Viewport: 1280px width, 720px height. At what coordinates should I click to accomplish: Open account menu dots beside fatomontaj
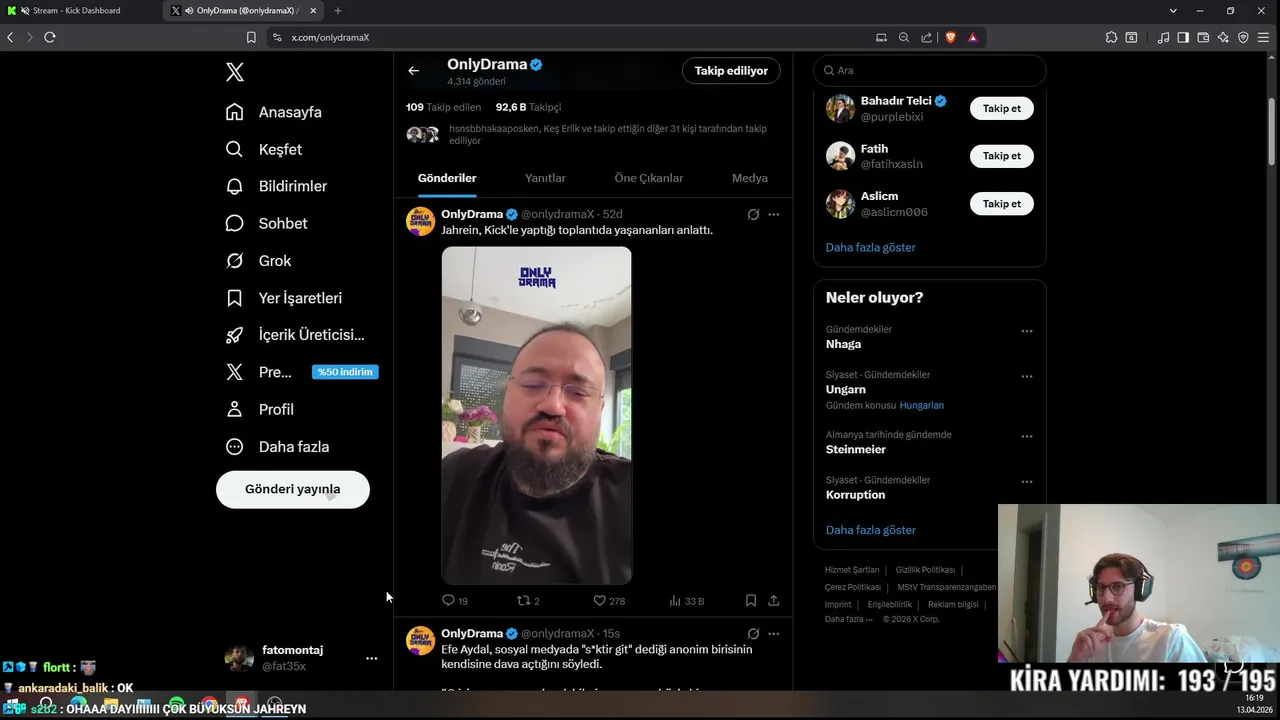click(x=371, y=658)
